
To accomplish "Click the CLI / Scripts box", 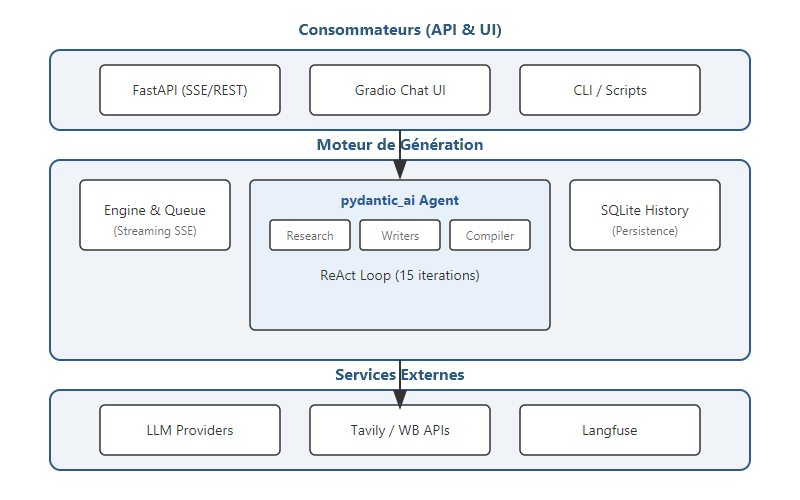I will click(x=610, y=90).
